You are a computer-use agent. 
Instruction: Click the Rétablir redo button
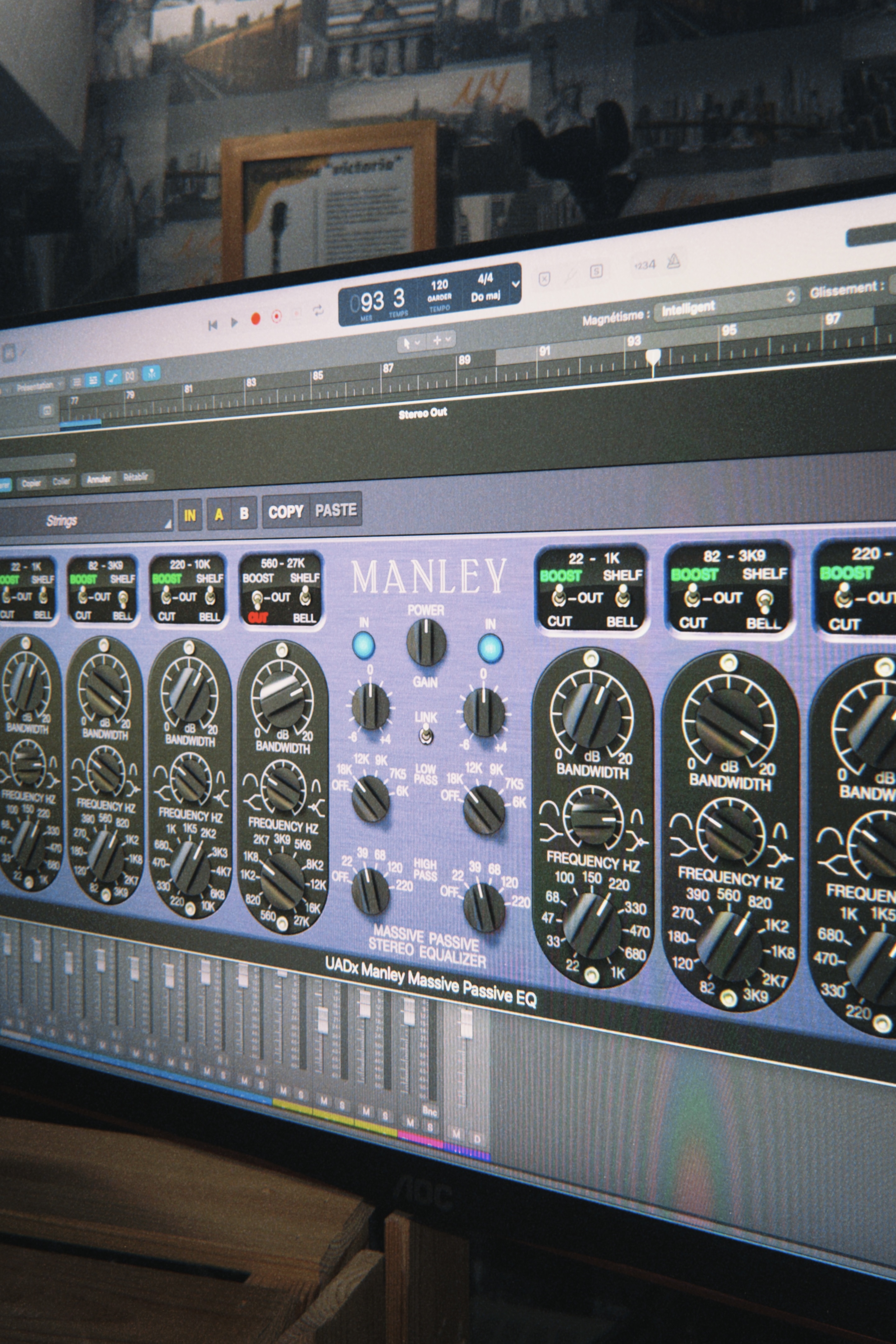[x=136, y=476]
